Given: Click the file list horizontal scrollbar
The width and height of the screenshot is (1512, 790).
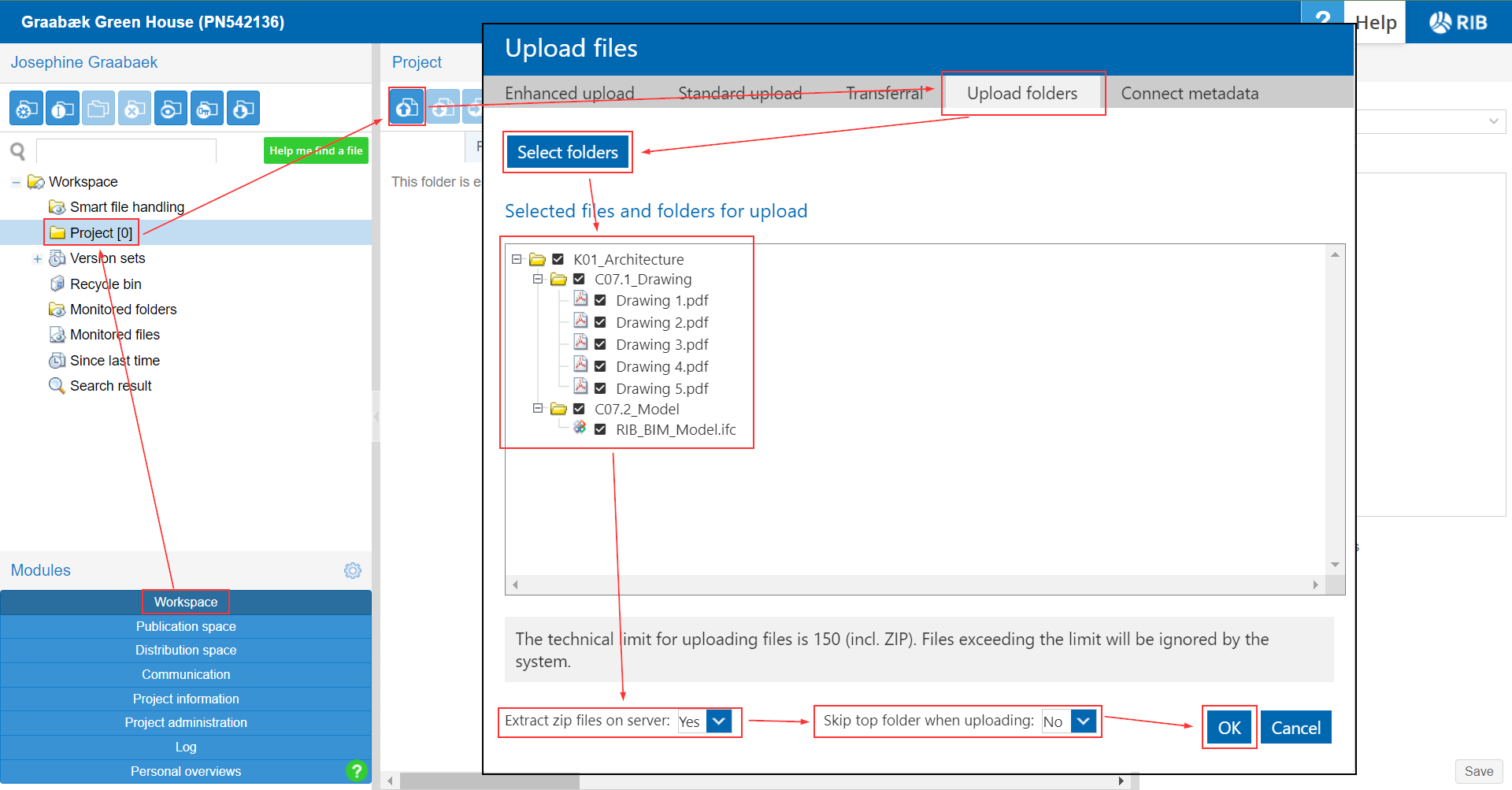Looking at the screenshot, I should (x=914, y=584).
